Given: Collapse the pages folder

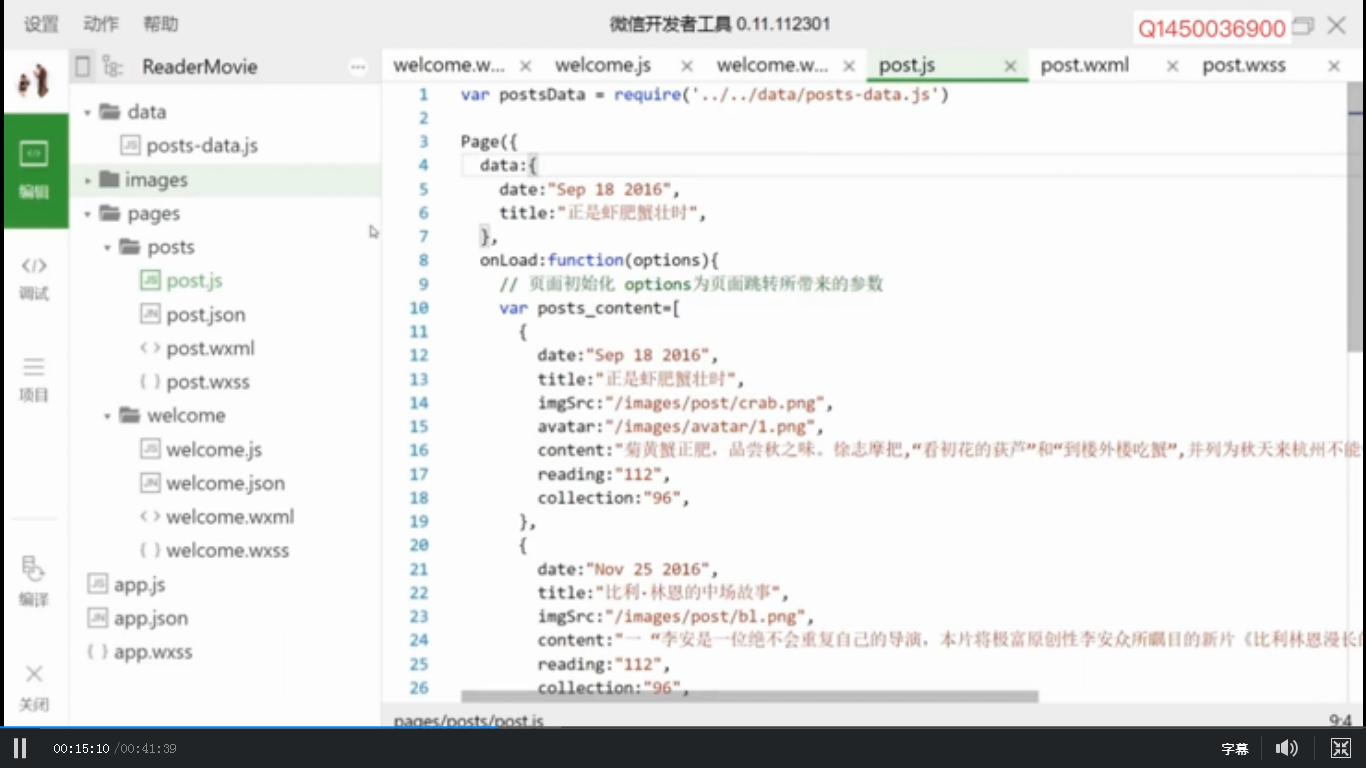Looking at the screenshot, I should (x=88, y=214).
